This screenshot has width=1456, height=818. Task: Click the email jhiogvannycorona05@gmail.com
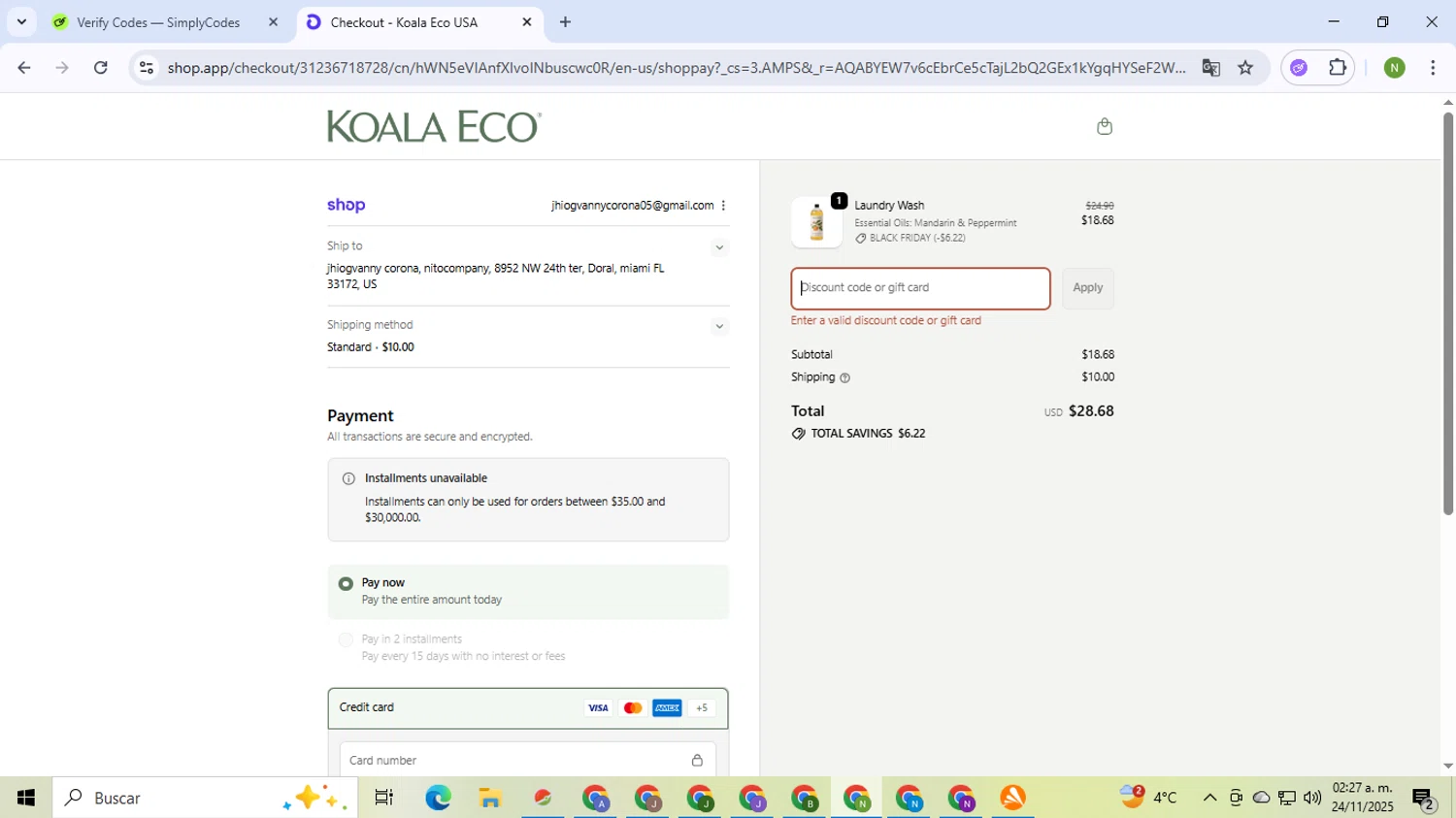[632, 205]
